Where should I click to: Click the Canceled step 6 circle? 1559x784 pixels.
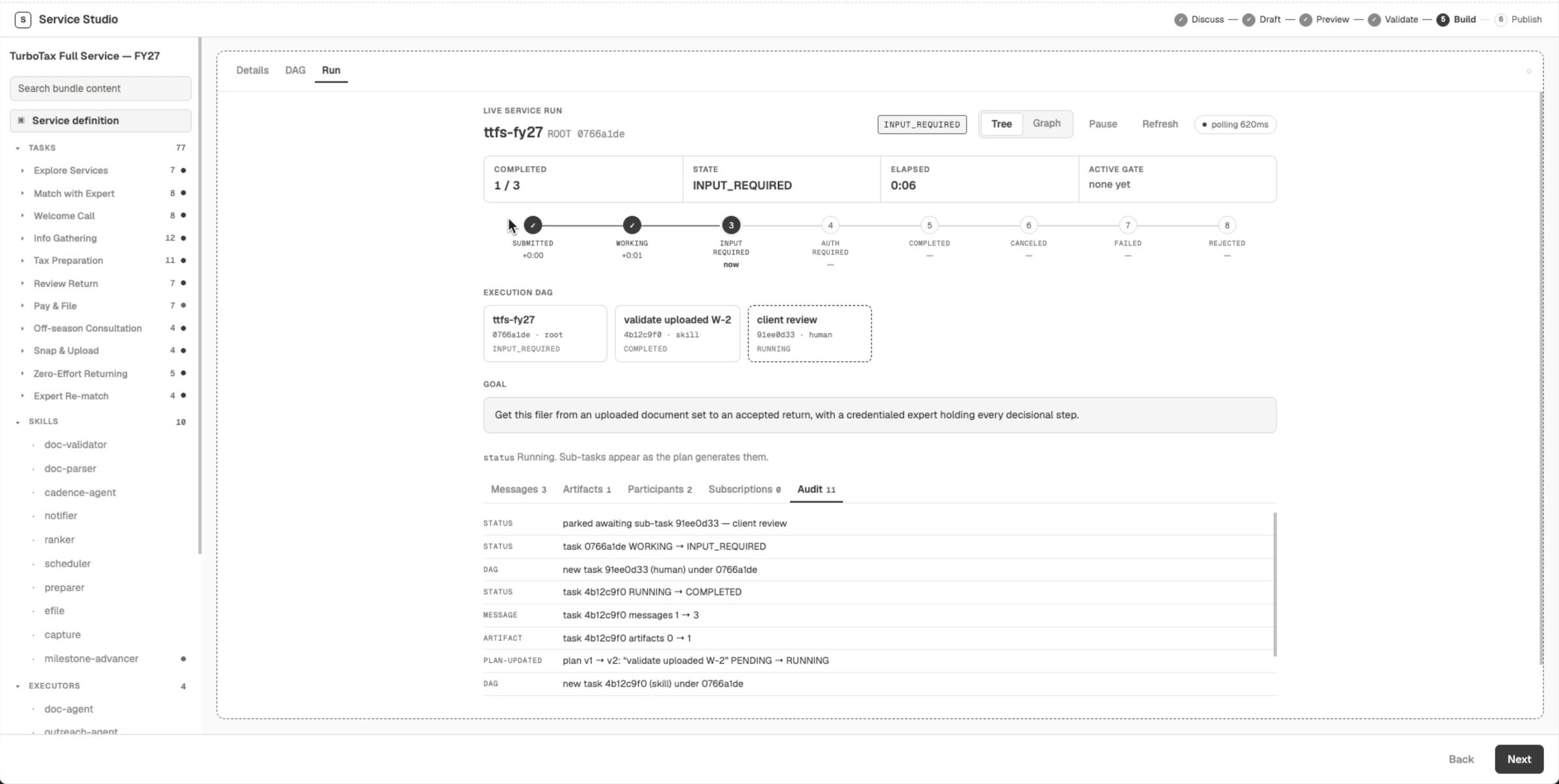tap(1028, 225)
